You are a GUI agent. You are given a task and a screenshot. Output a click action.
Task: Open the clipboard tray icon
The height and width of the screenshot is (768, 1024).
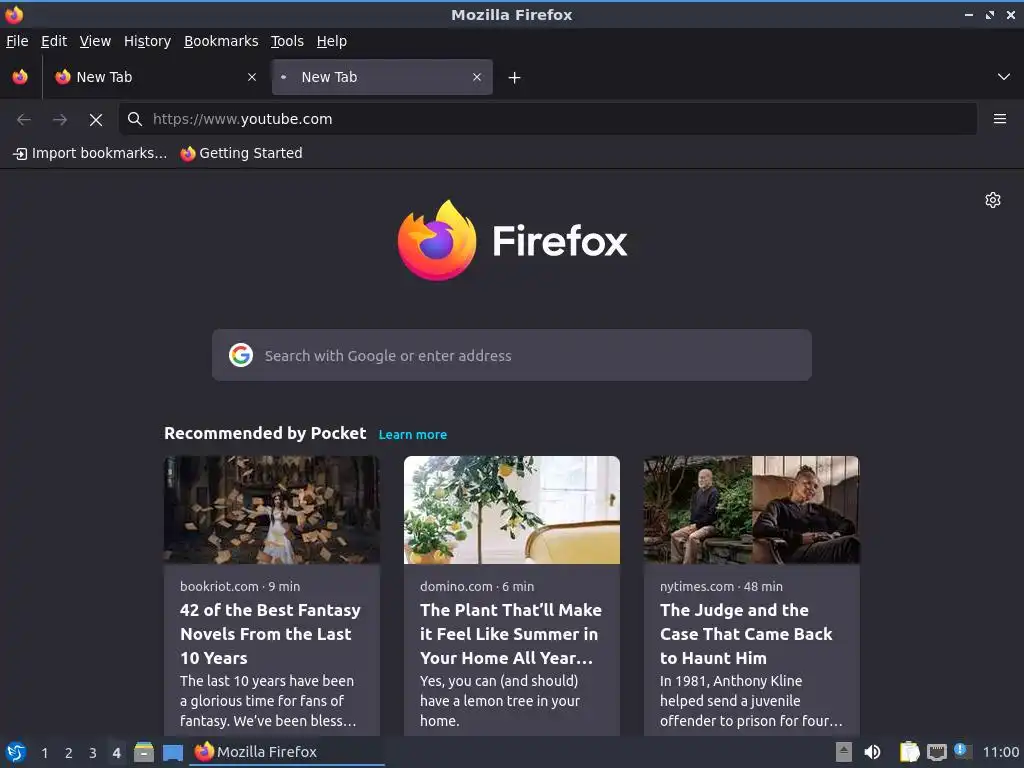pos(909,752)
